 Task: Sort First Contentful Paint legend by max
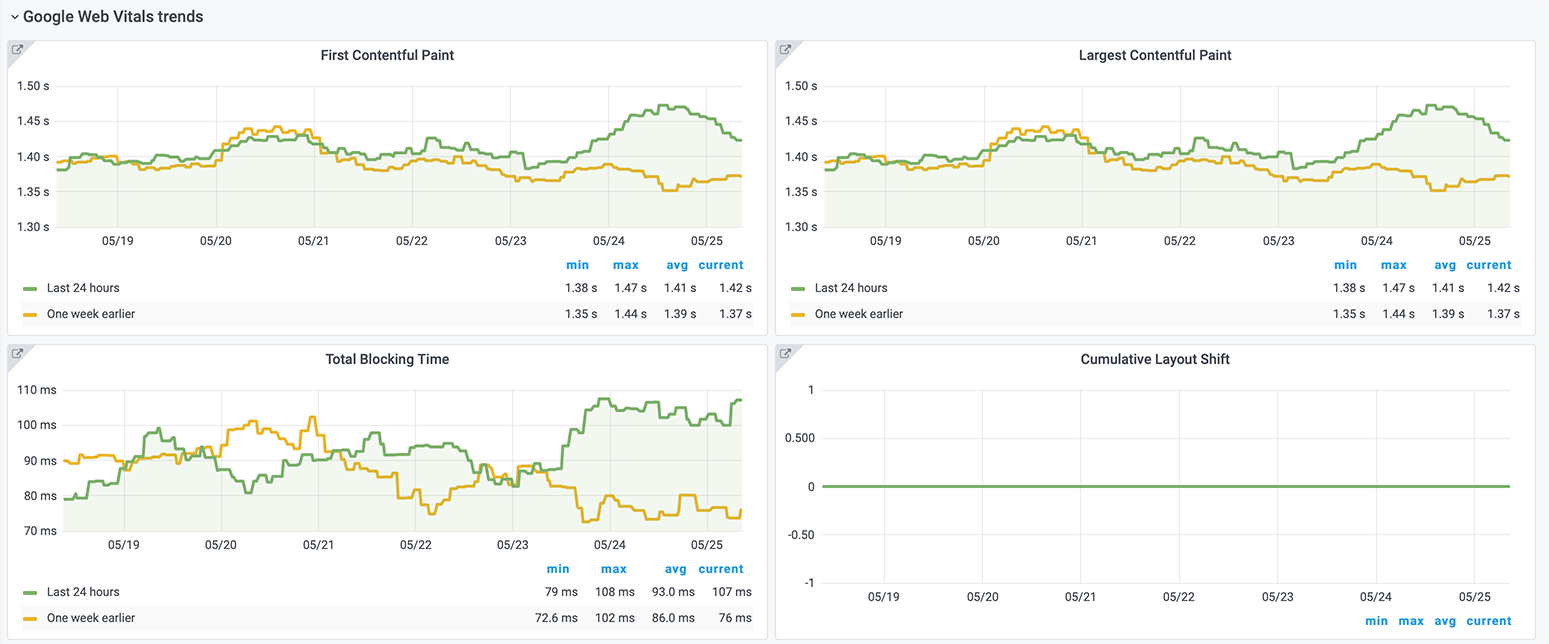[x=626, y=265]
